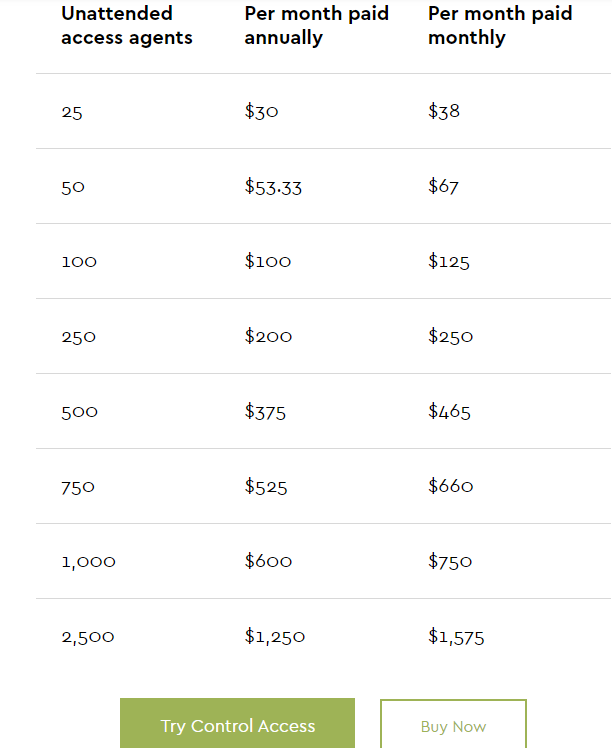Select the $200 annual price cell
Screen dimensions: 612x748
268,337
